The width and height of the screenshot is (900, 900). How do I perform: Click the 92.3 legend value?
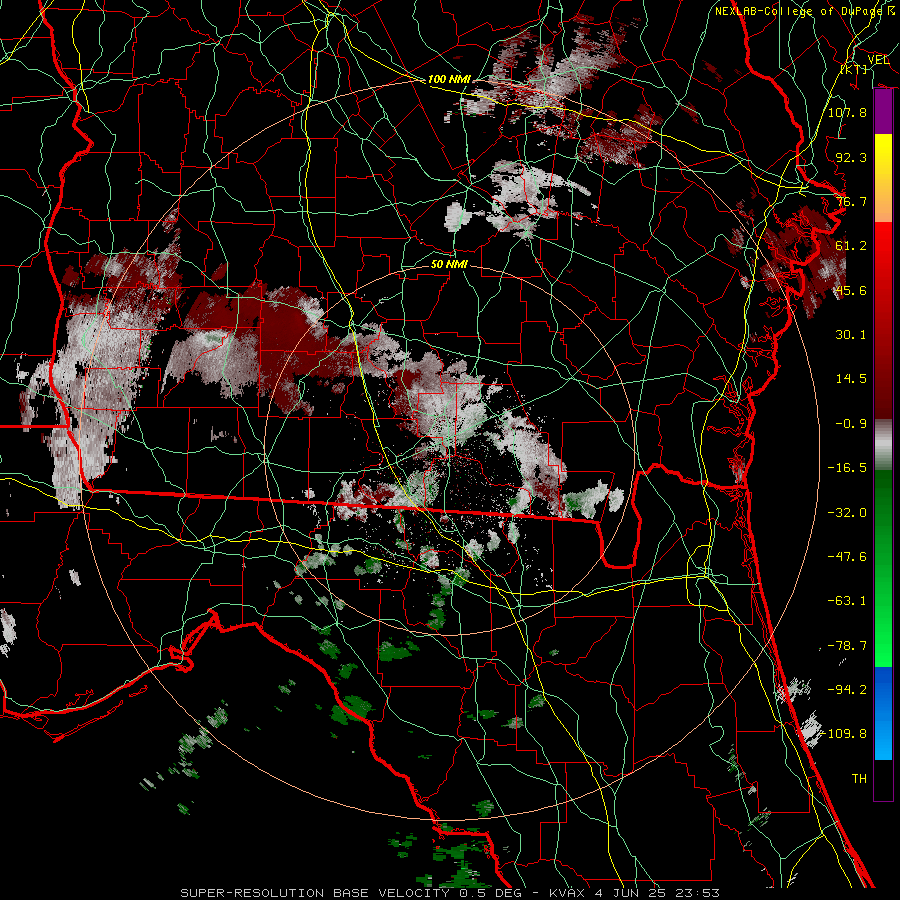pos(851,157)
